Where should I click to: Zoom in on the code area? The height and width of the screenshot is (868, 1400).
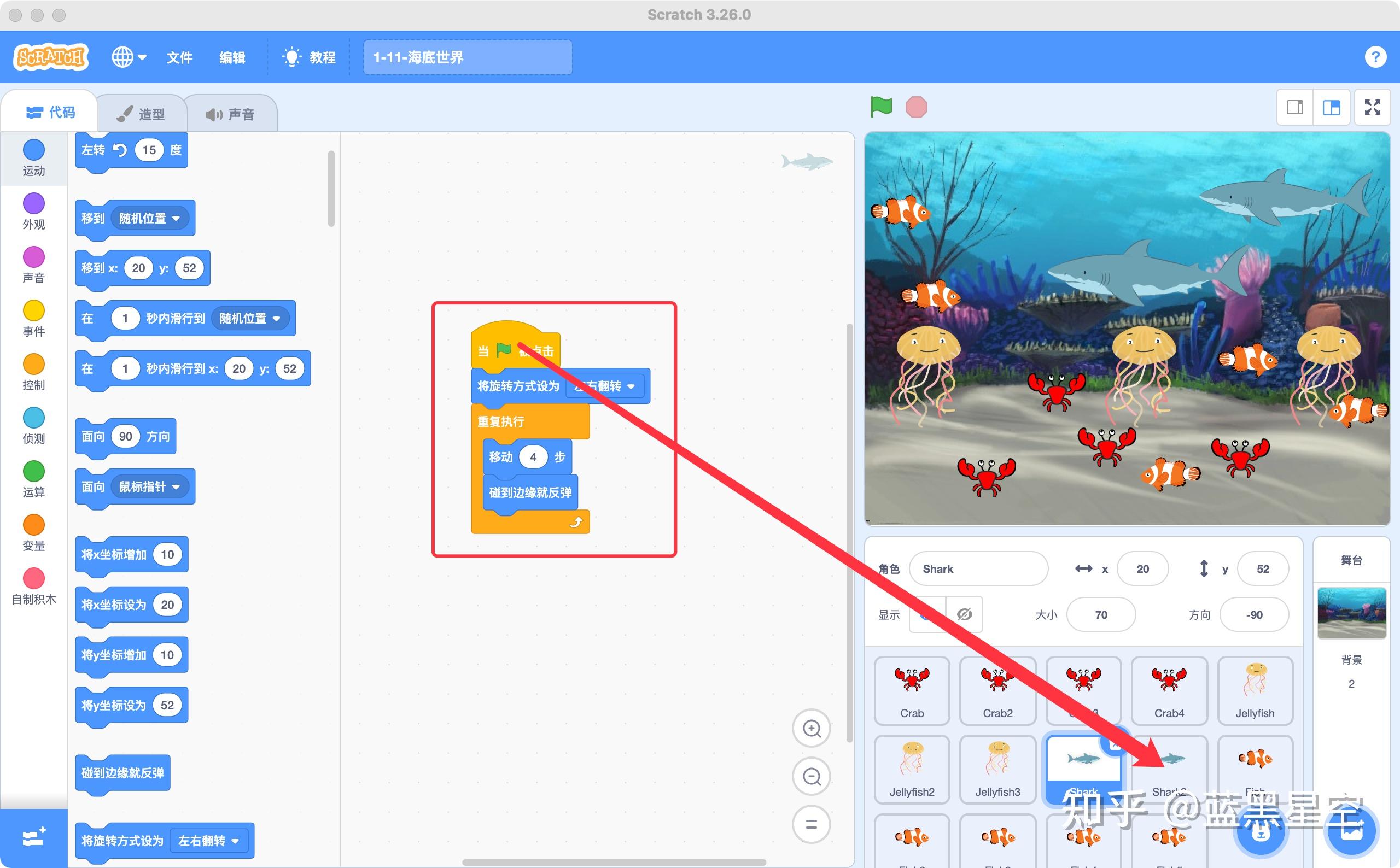[x=812, y=728]
